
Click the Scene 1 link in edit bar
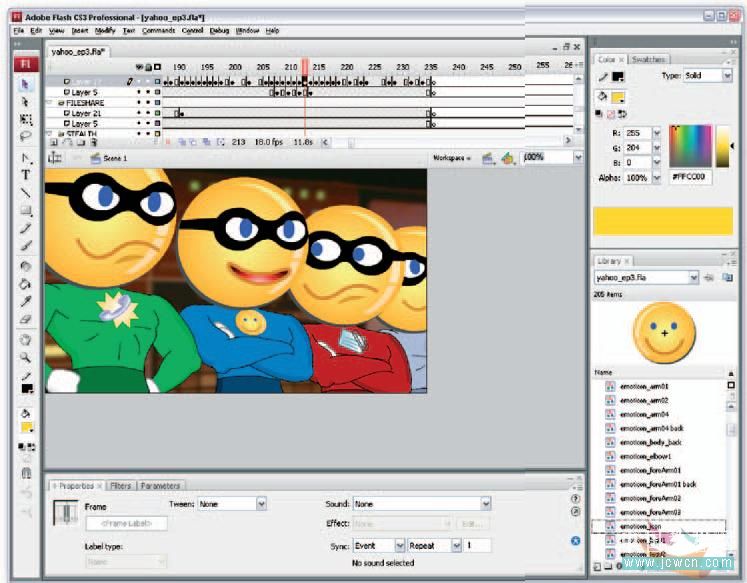tap(115, 158)
